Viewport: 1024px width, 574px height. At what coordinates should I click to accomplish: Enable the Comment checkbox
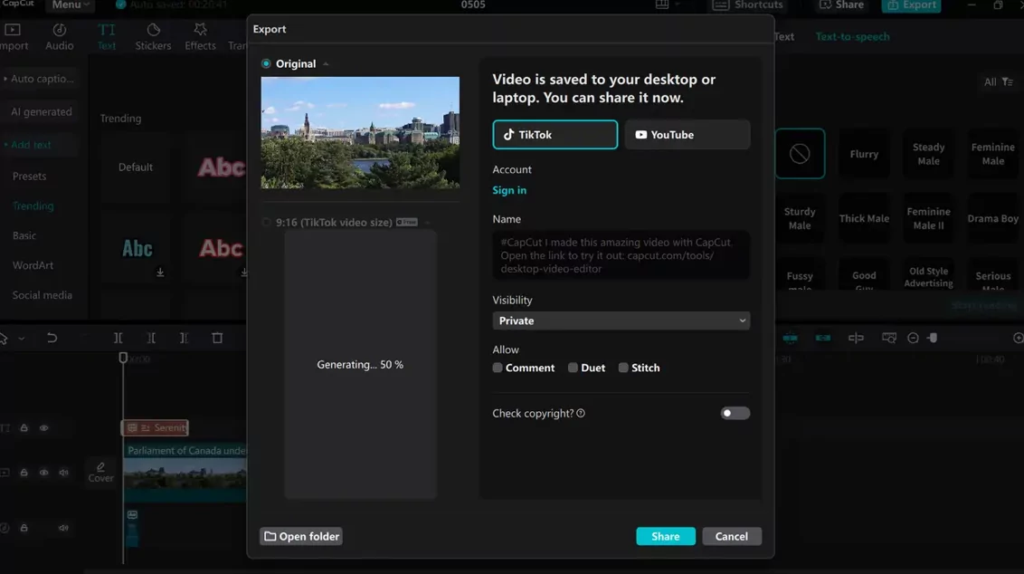[498, 368]
